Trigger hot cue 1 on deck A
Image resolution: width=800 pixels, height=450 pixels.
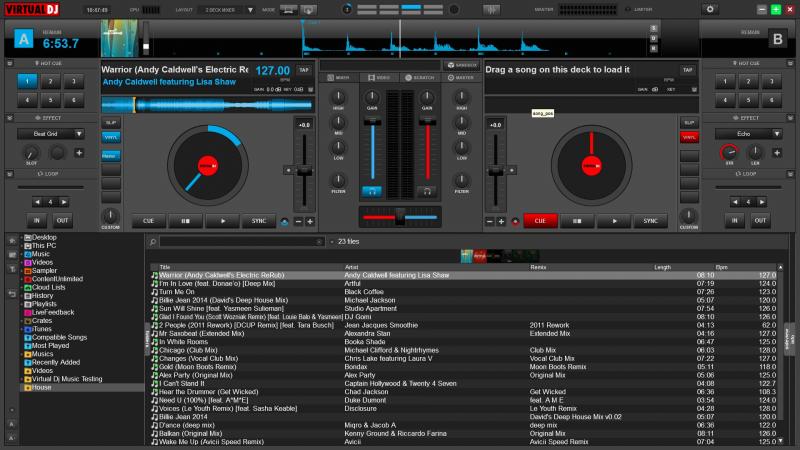[28, 81]
